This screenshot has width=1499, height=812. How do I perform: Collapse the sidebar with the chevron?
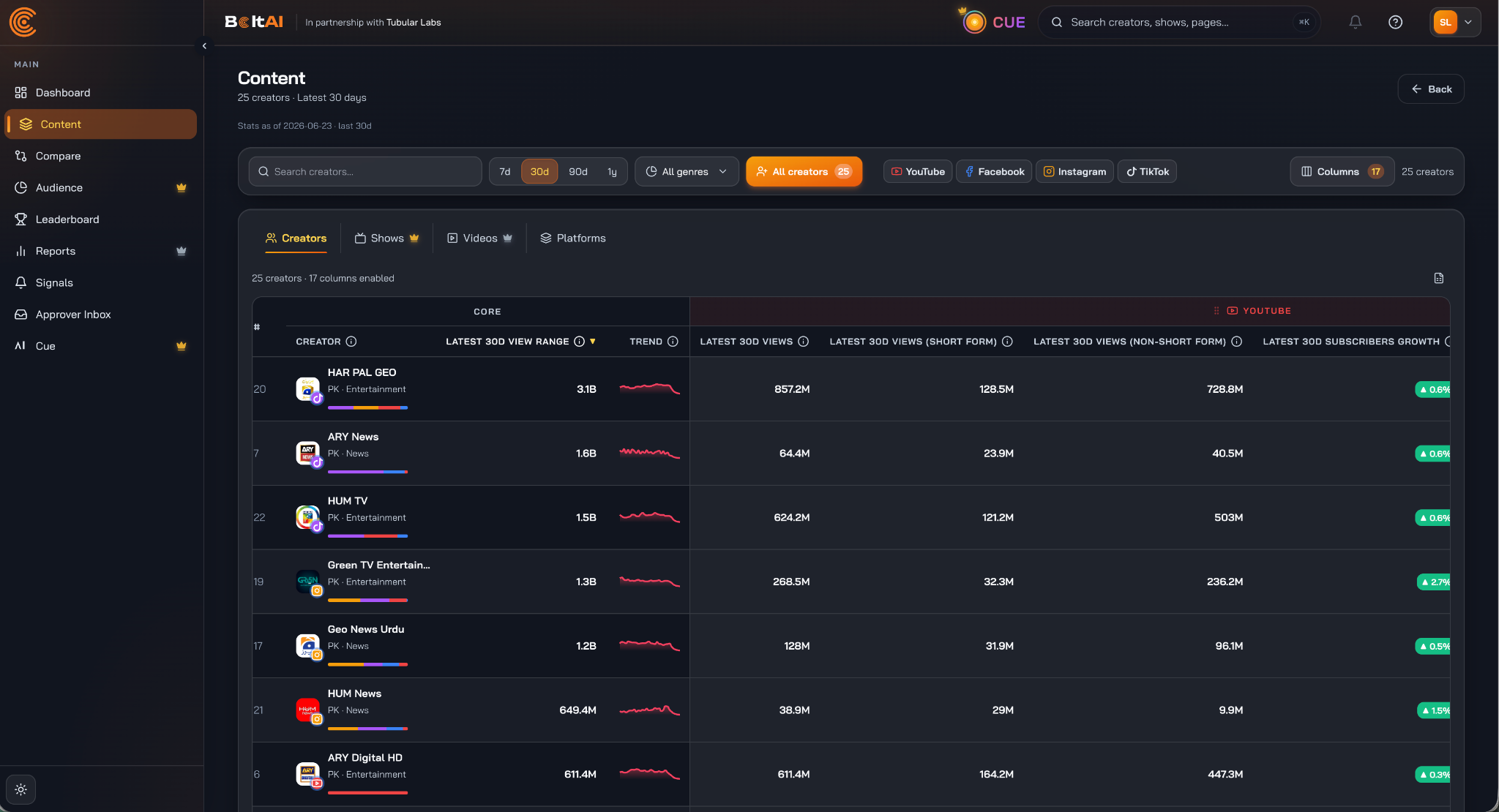pos(204,45)
